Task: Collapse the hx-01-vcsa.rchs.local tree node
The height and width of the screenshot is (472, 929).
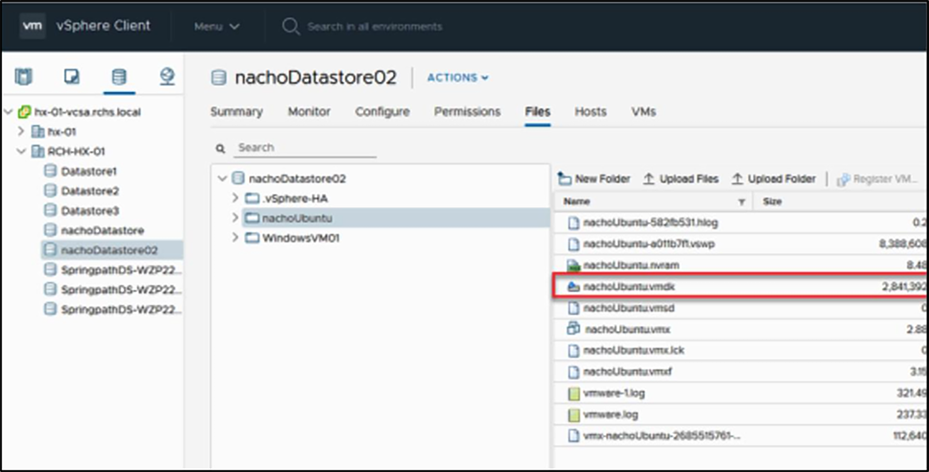Action: 8,112
